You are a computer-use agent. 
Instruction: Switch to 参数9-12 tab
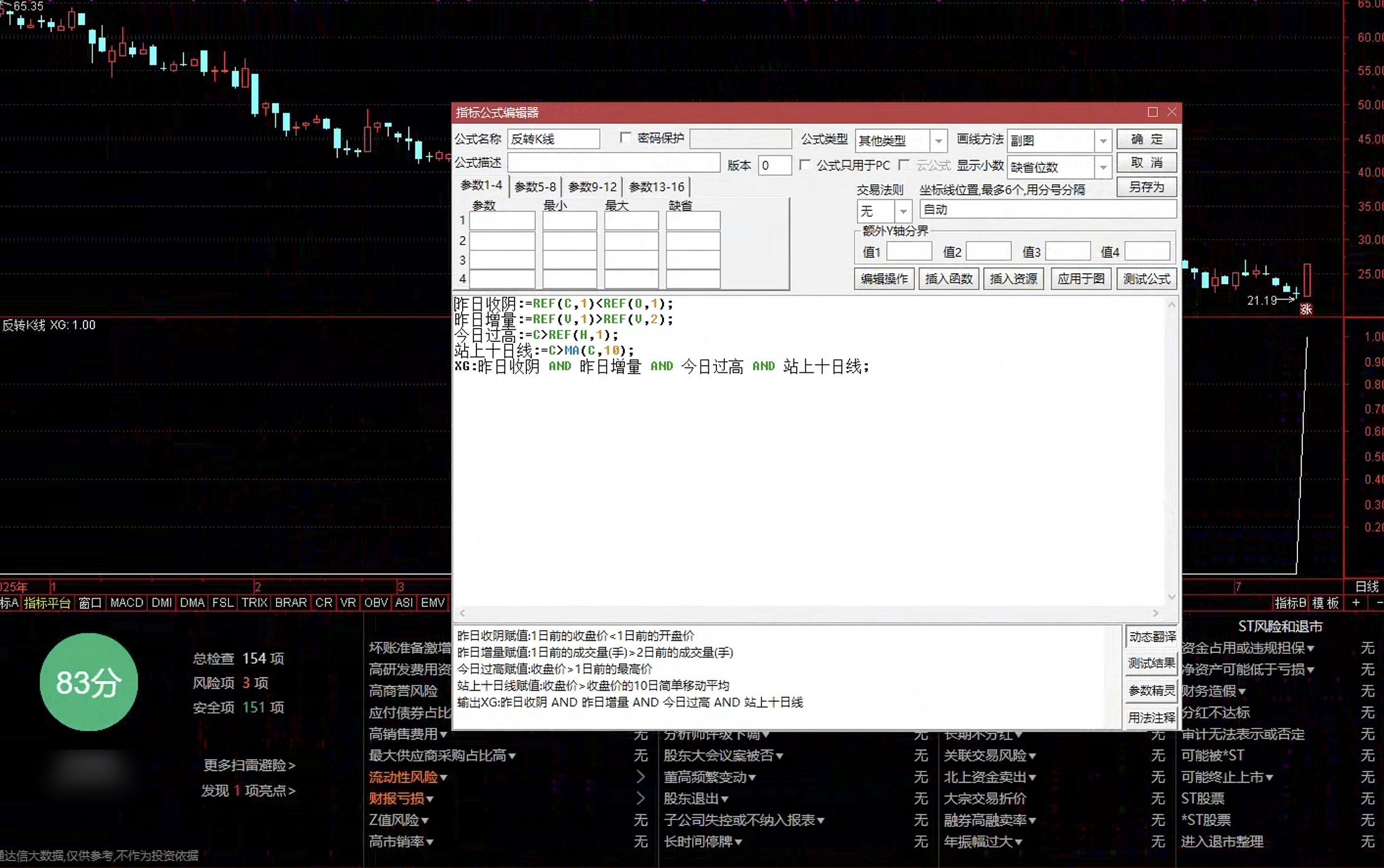tap(592, 187)
